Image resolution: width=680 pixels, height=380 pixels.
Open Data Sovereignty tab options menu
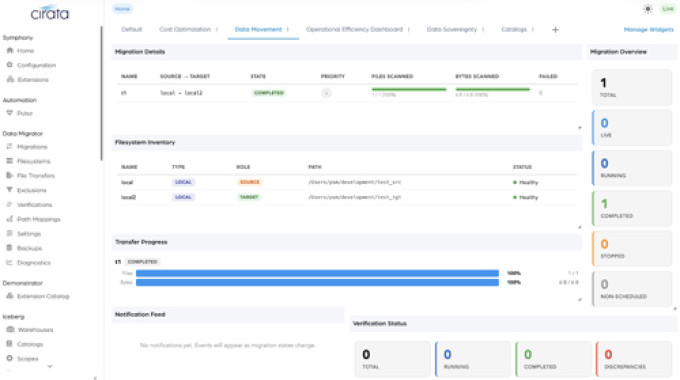coord(483,29)
